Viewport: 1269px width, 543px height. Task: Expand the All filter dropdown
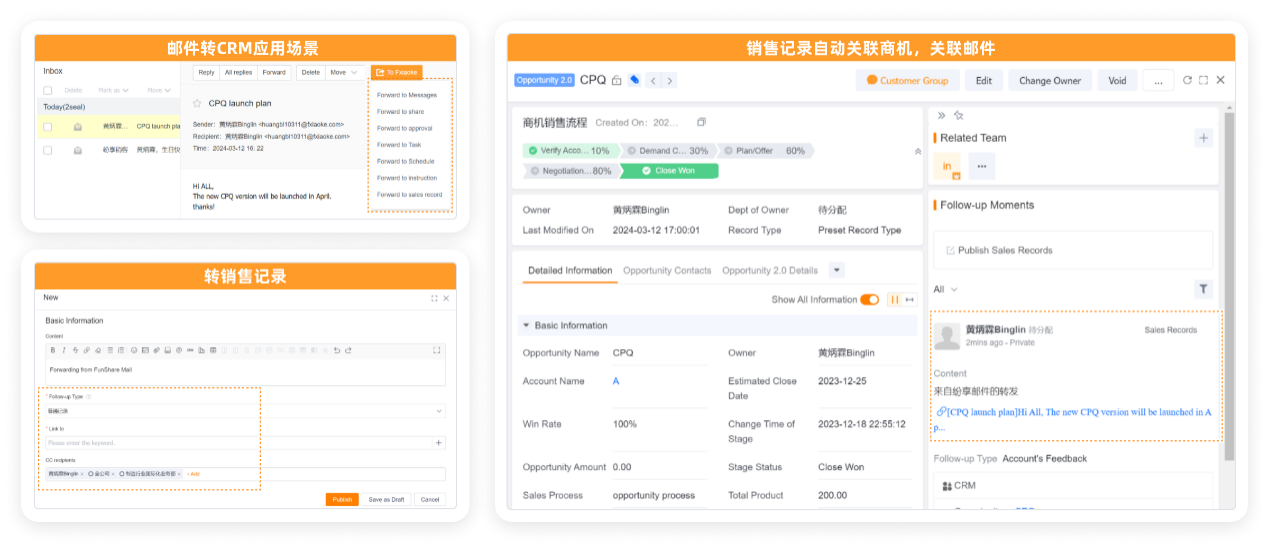tap(945, 289)
